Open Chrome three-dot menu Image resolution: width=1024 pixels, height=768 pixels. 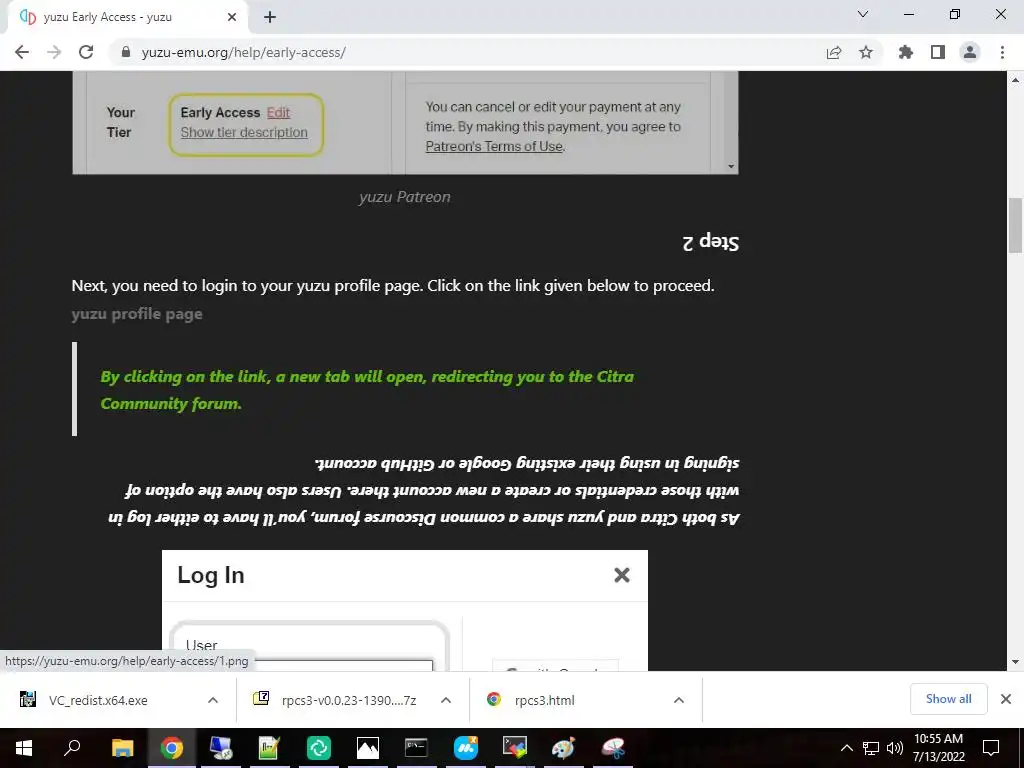click(x=1002, y=52)
